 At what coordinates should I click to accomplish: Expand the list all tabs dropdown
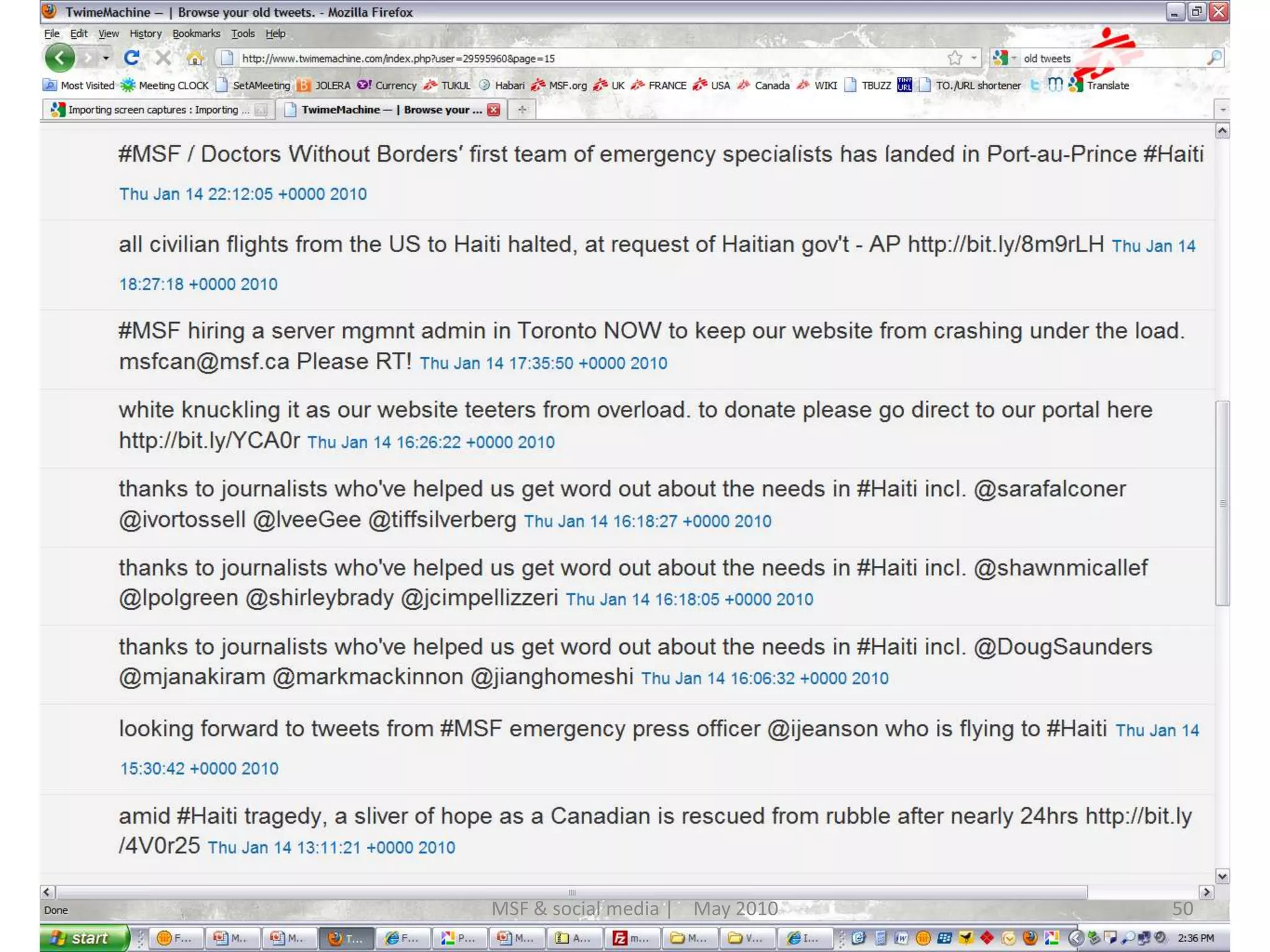coord(1222,110)
